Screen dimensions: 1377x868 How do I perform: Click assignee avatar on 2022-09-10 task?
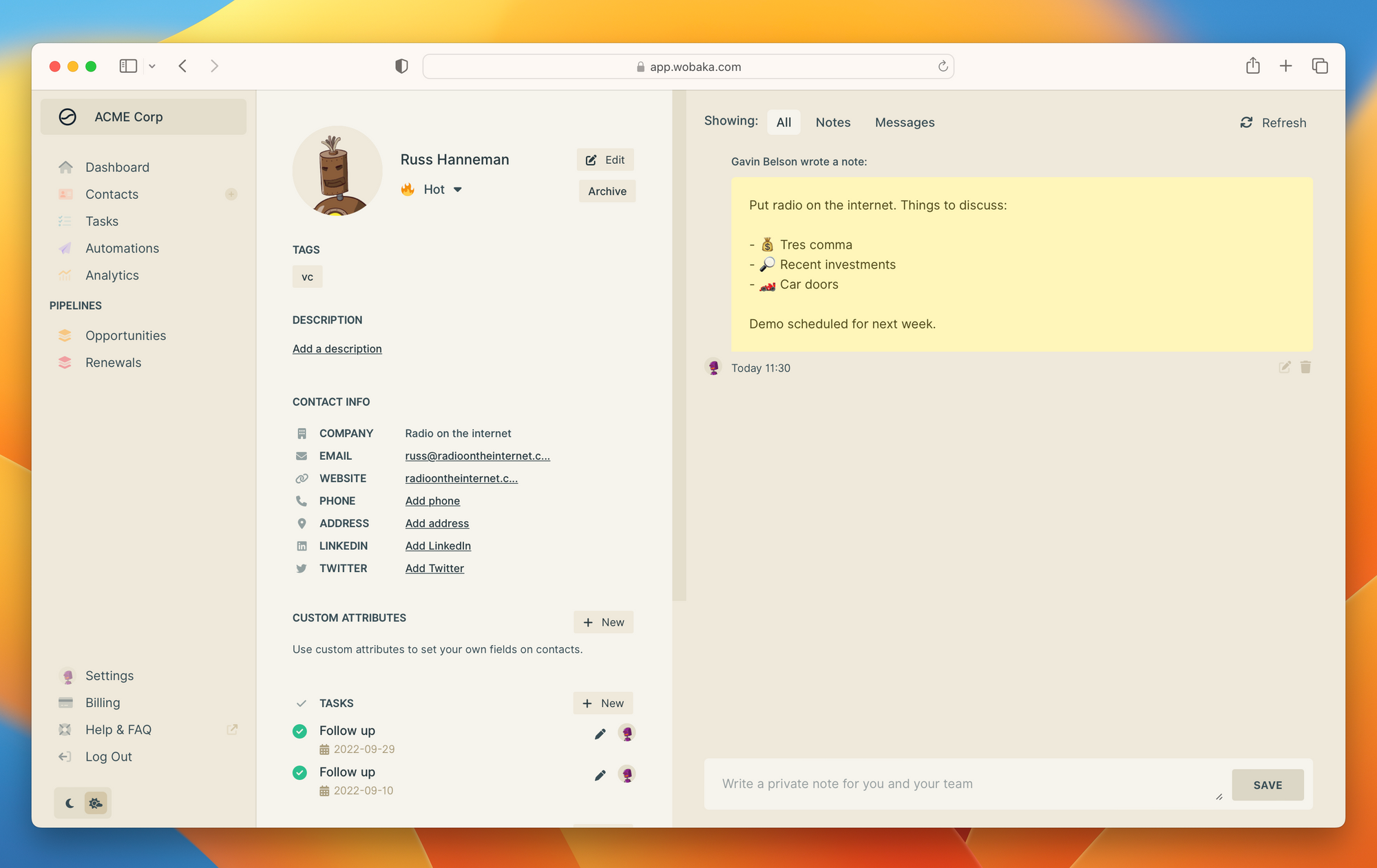click(x=627, y=774)
